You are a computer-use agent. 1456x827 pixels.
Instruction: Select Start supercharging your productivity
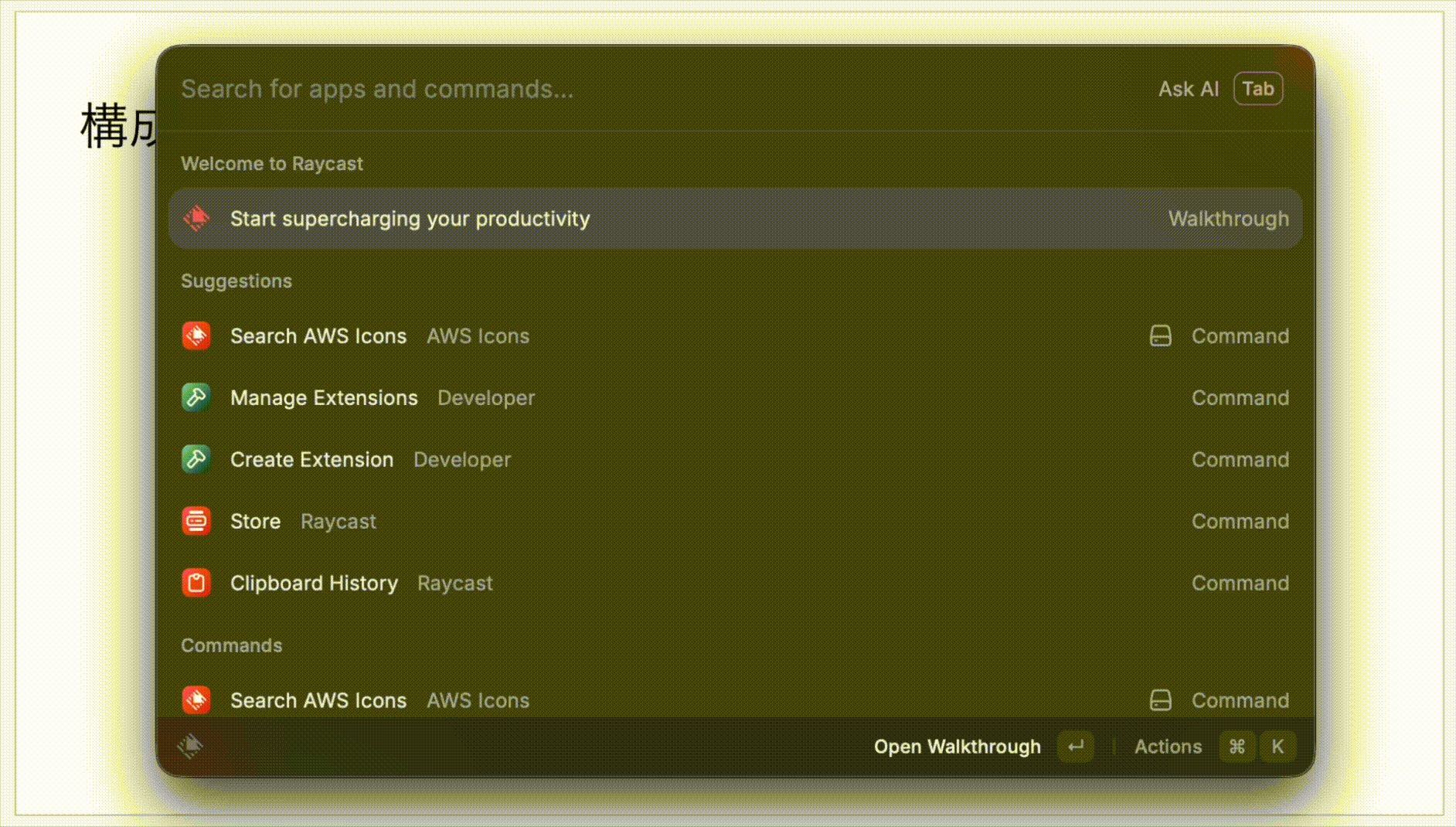[x=735, y=219]
